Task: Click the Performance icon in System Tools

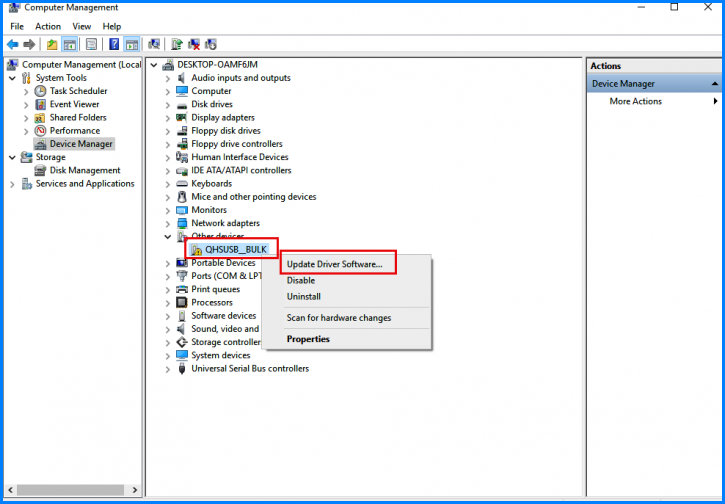Action: click(x=41, y=131)
